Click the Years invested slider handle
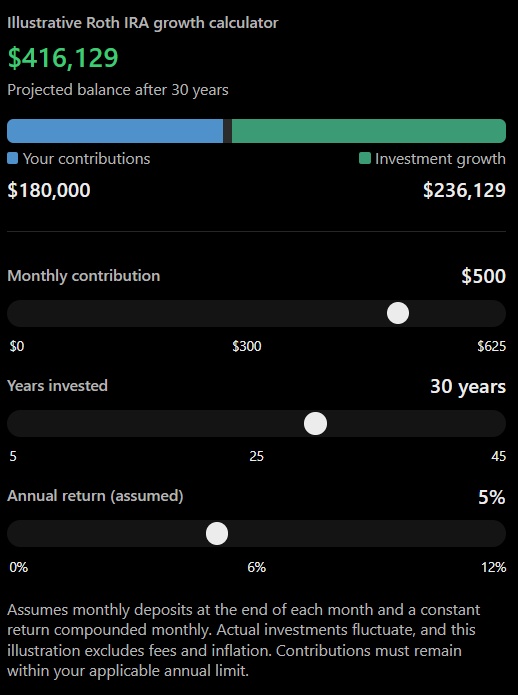Screen dimensions: 518x695 [x=315, y=423]
